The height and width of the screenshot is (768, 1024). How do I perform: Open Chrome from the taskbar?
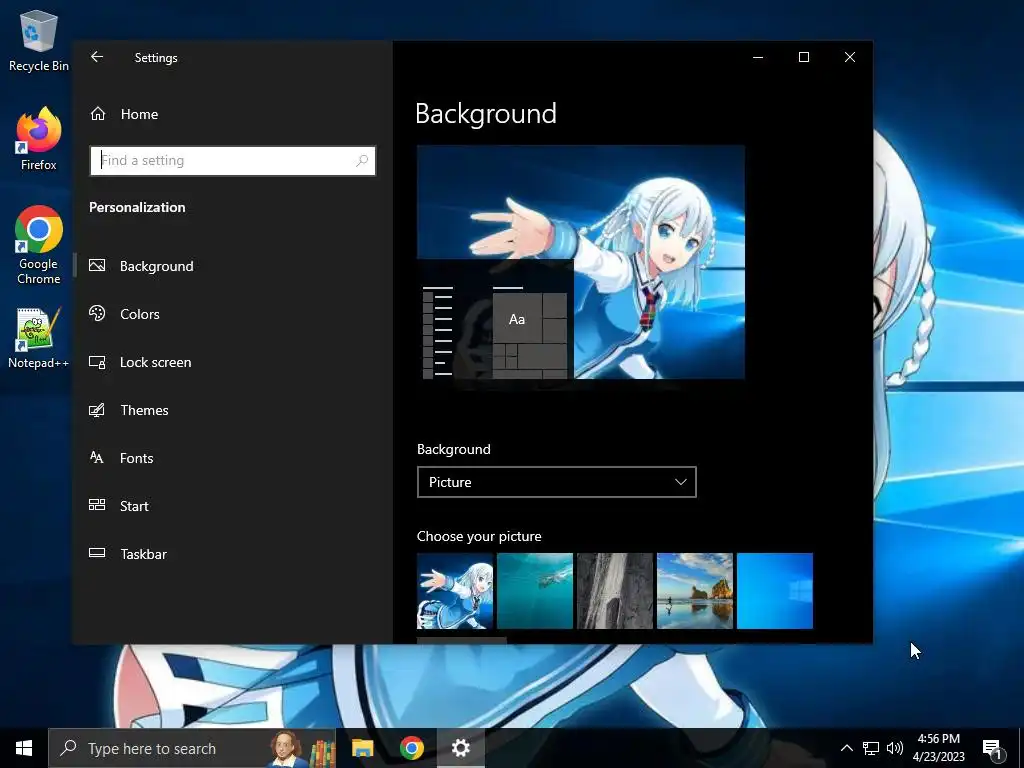pyautogui.click(x=411, y=748)
